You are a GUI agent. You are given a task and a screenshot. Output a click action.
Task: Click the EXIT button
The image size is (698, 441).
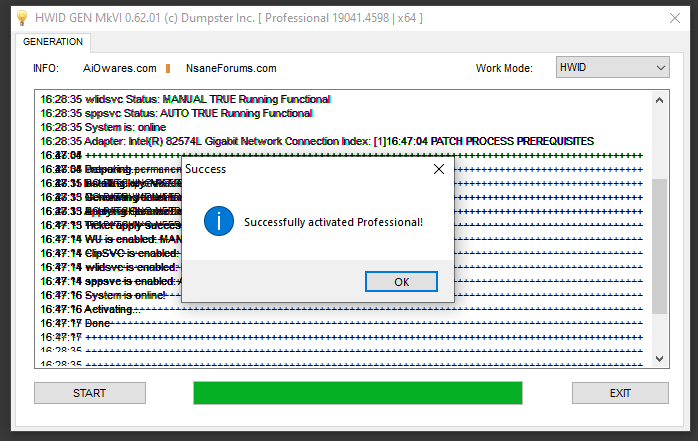[619, 393]
